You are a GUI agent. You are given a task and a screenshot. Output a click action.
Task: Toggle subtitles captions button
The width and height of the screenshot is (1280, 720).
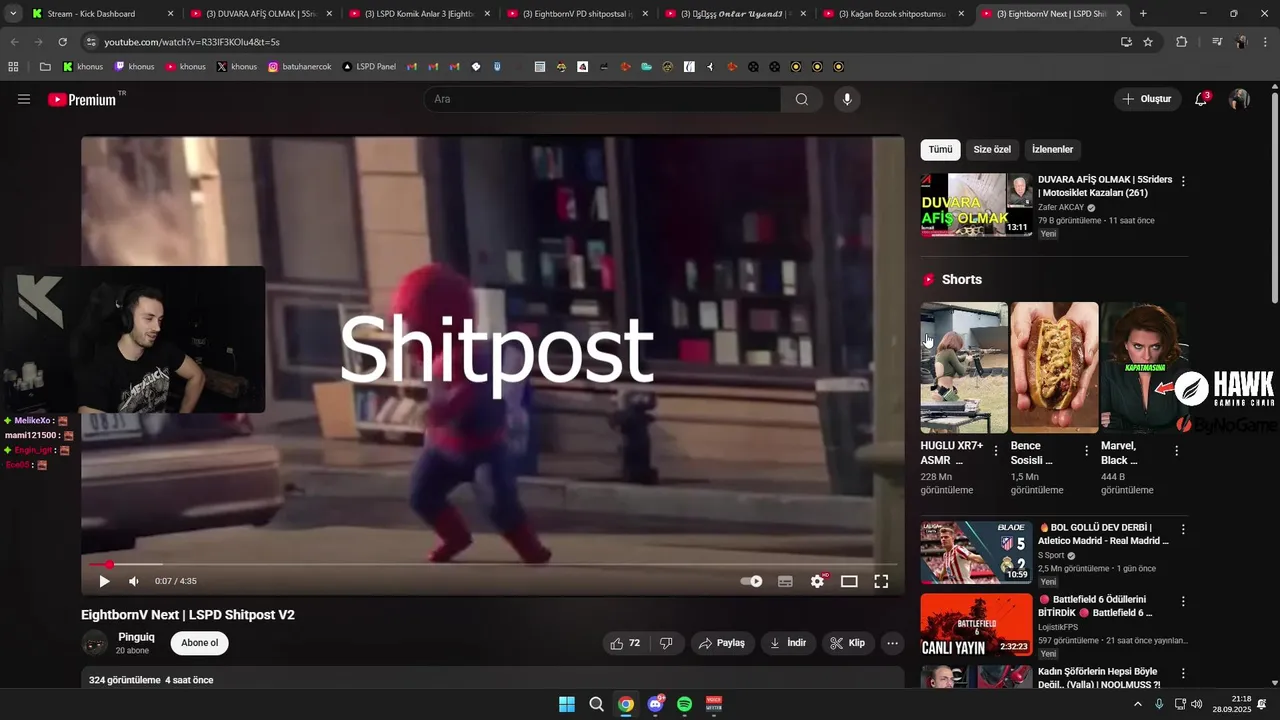point(785,581)
